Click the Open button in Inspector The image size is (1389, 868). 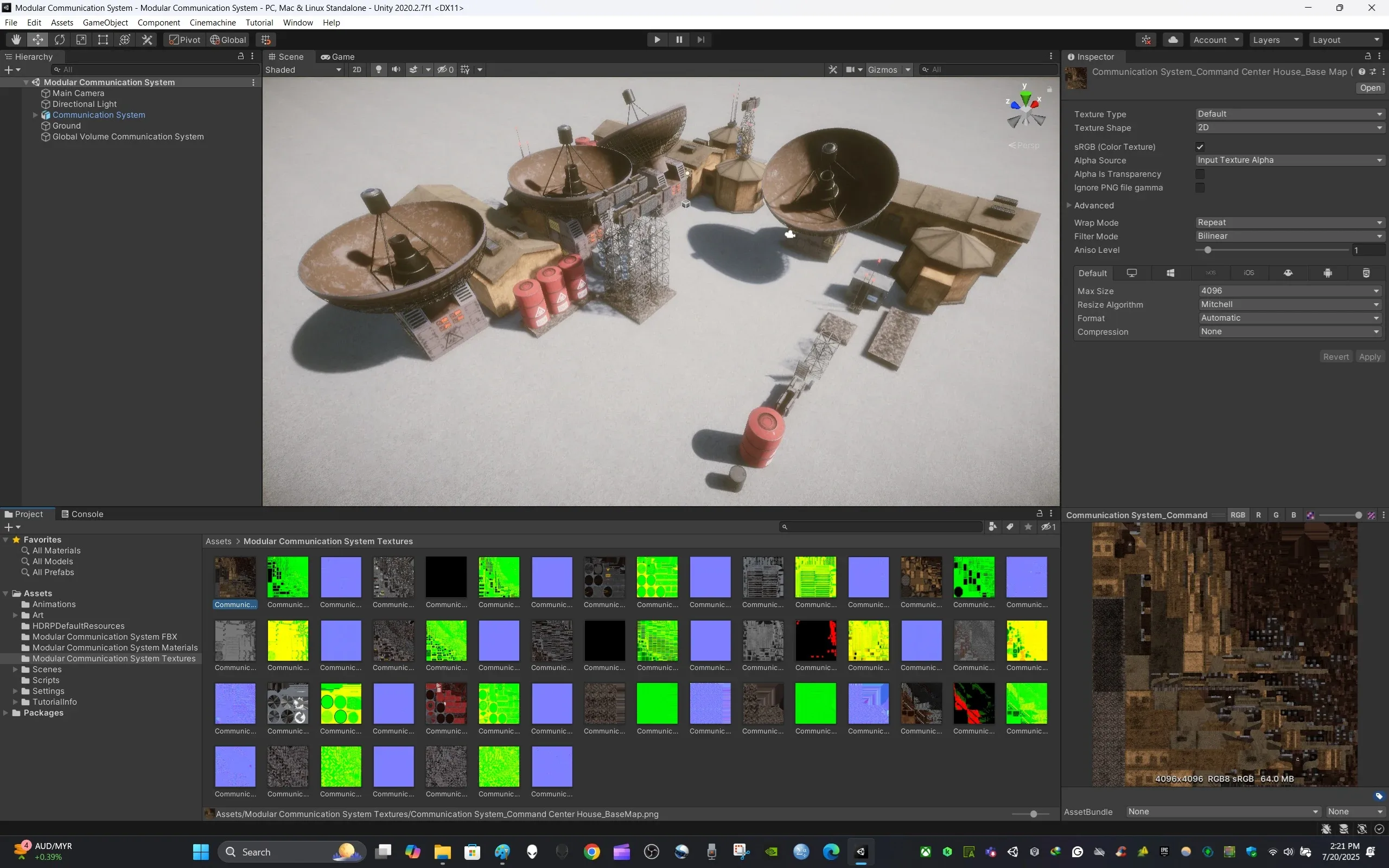[1369, 88]
